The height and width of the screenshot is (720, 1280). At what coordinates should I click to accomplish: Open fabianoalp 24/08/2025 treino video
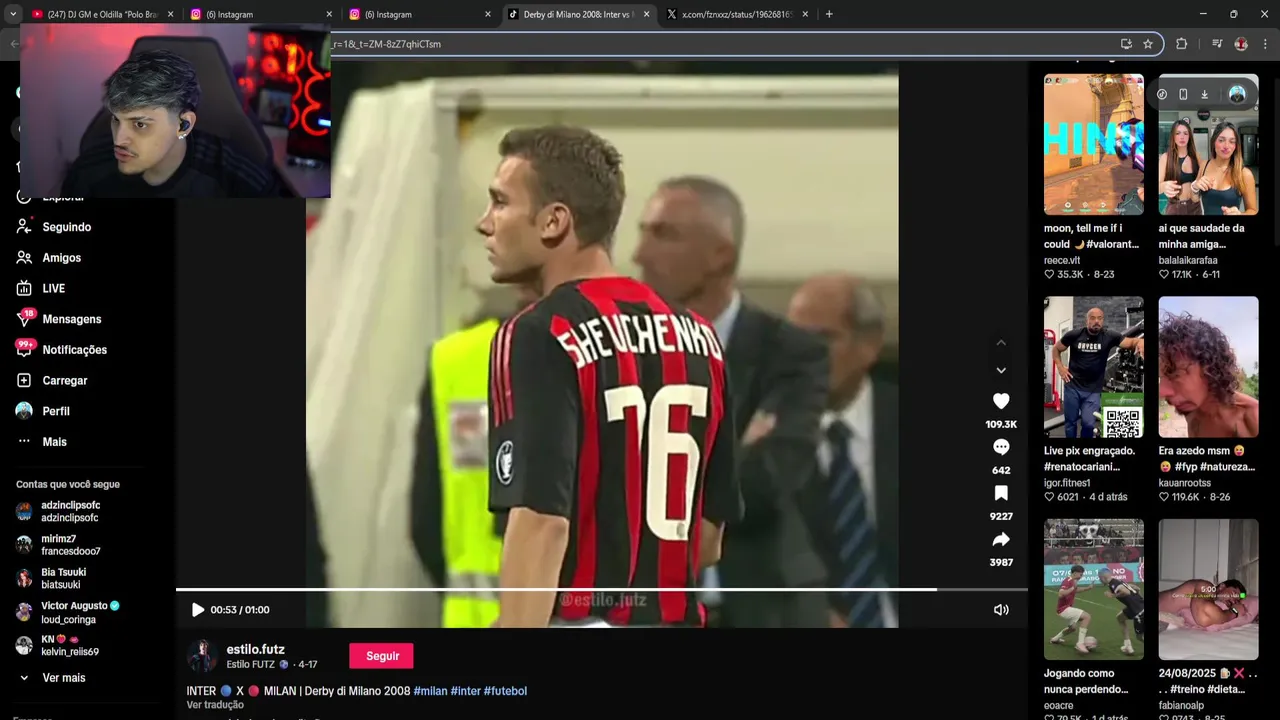1208,589
